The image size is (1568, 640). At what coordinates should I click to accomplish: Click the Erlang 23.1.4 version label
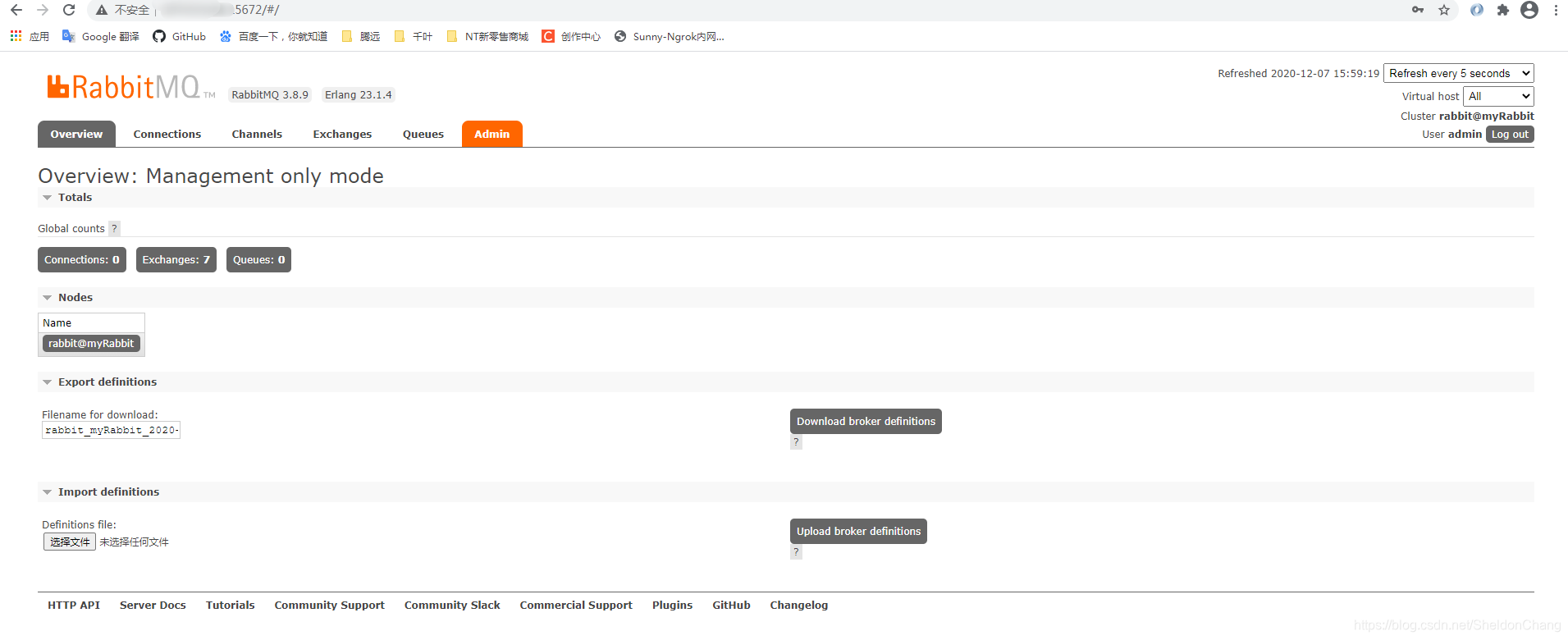pos(359,95)
